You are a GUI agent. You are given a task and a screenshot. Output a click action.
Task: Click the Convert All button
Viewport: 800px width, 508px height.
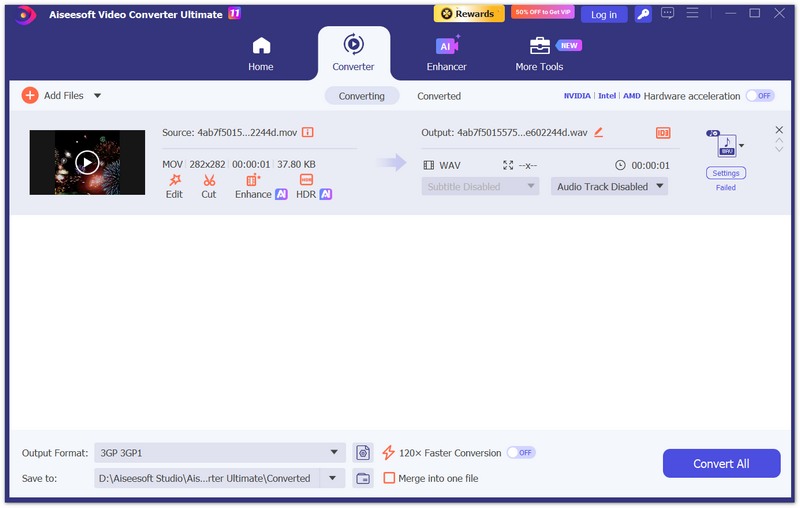(x=721, y=463)
